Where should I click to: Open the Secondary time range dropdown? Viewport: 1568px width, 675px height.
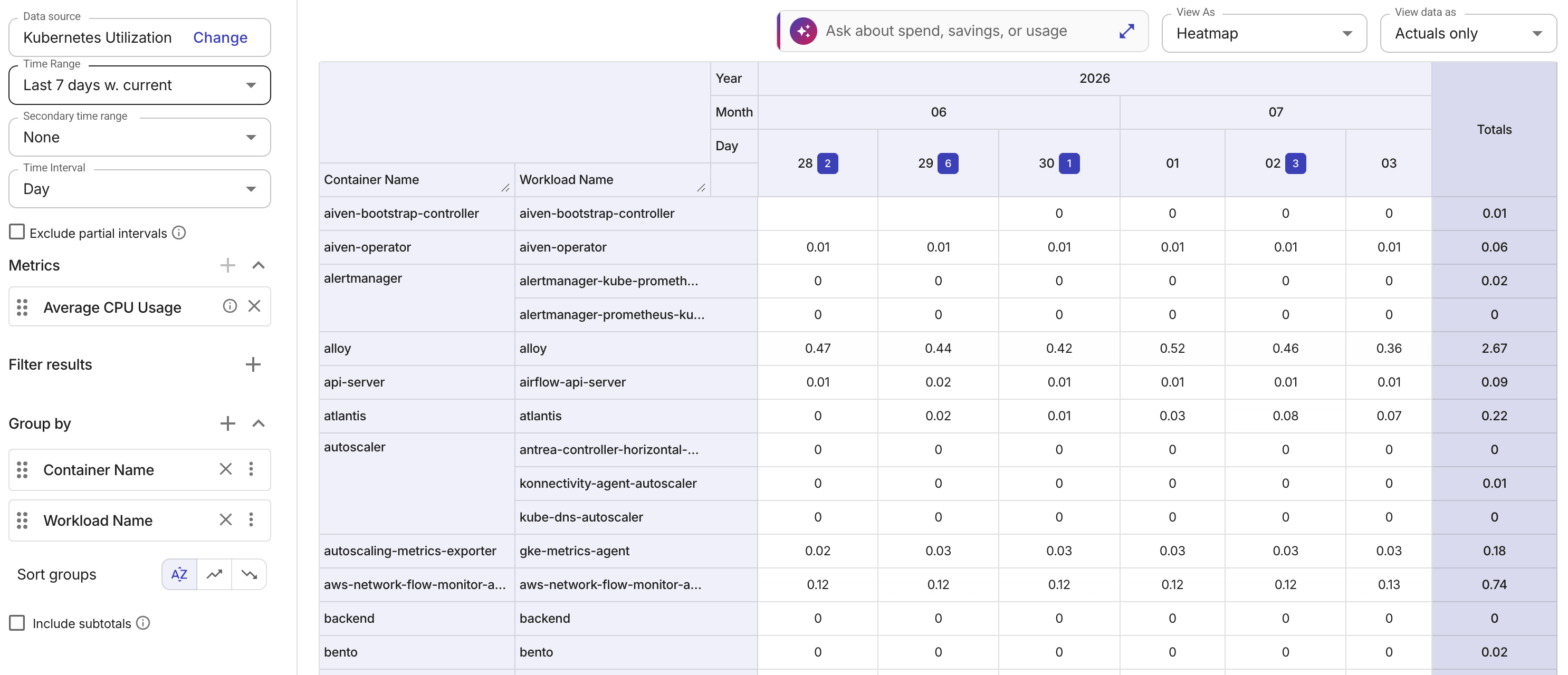[139, 138]
